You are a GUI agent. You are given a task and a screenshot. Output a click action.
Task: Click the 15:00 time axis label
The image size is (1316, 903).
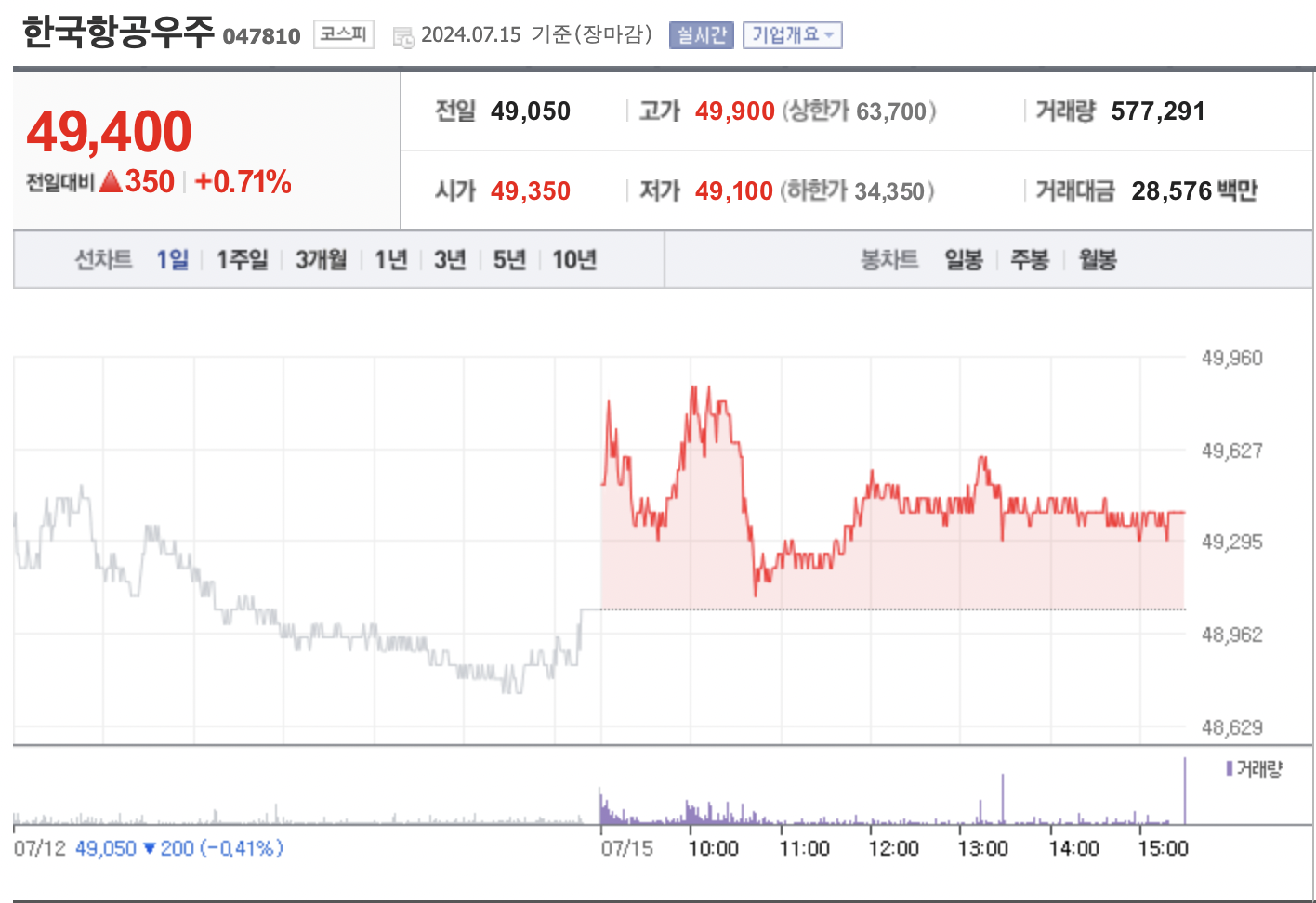click(x=1163, y=848)
